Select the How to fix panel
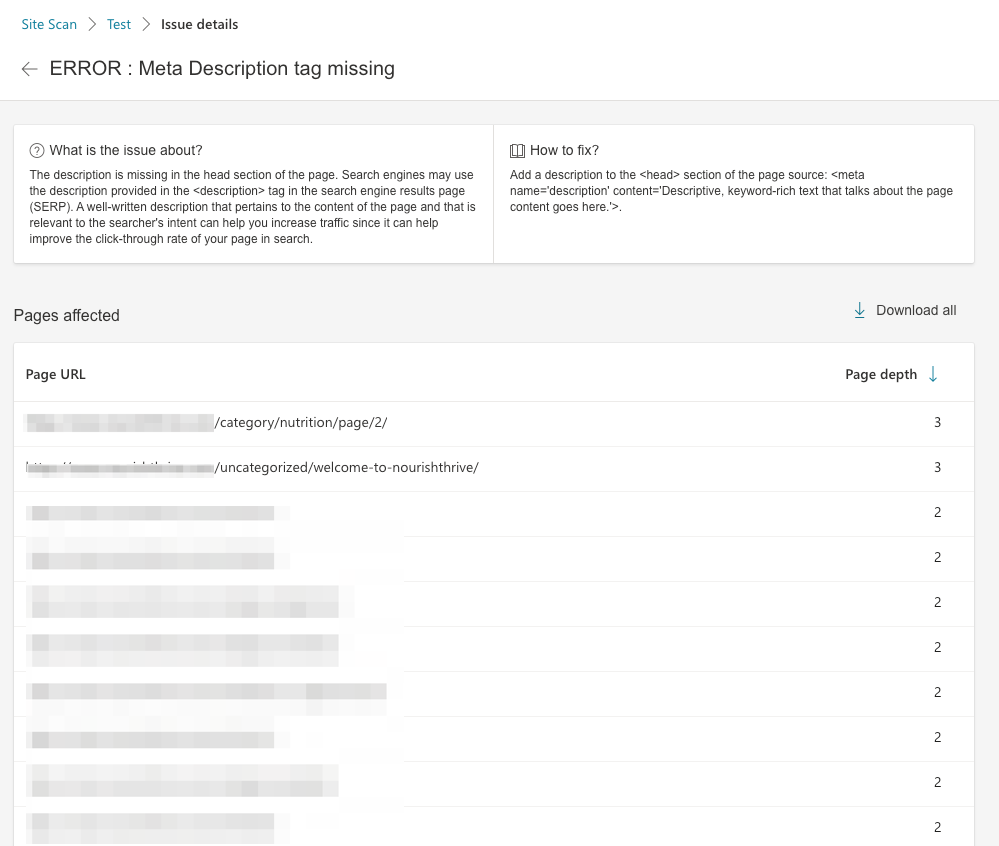This screenshot has height=846, width=999. [x=734, y=193]
